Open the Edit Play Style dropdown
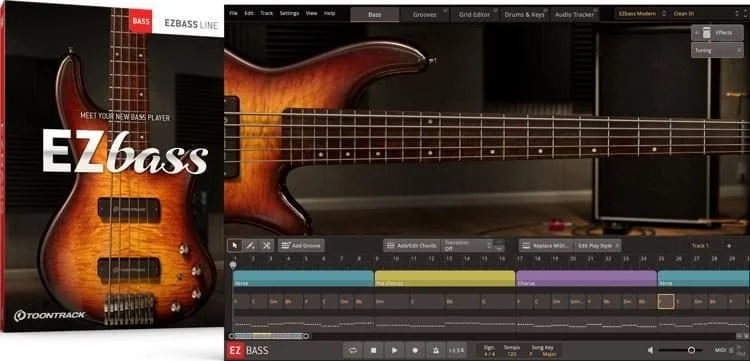Screen dimensions: 750x361 [598, 246]
